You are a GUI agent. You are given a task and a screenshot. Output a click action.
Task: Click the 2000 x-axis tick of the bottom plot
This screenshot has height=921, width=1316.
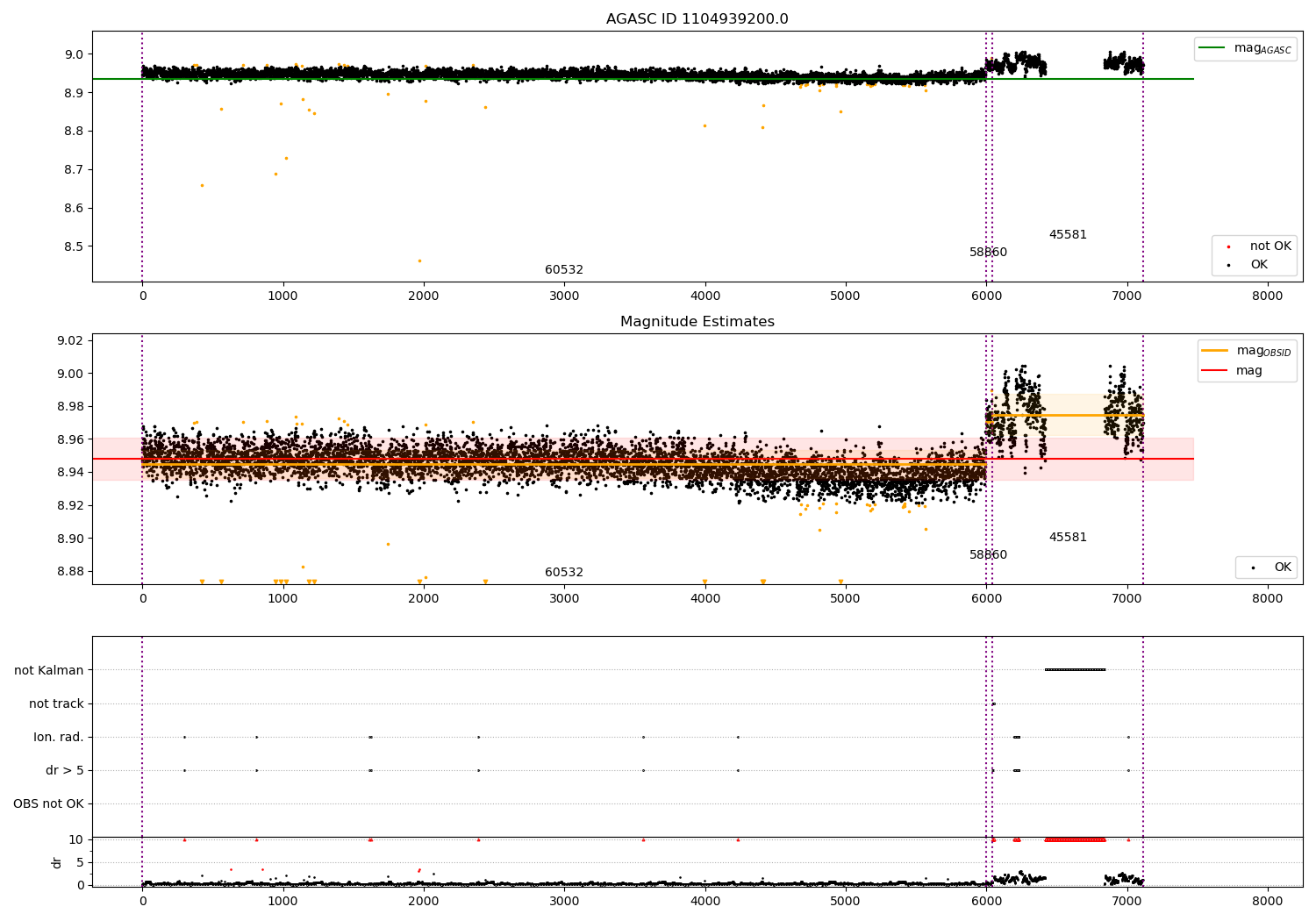tap(424, 901)
